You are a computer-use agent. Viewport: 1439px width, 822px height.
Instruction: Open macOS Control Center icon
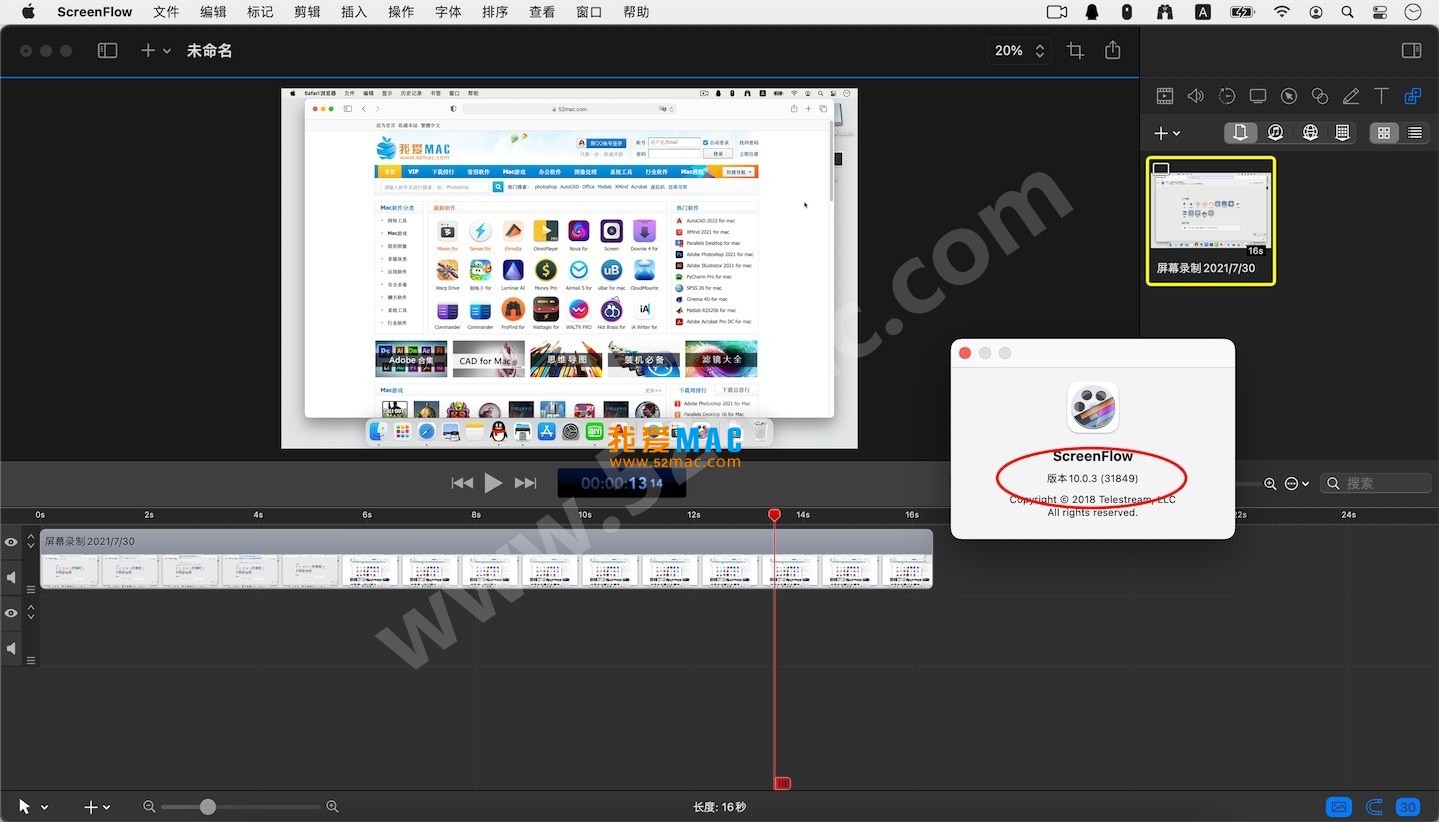(x=1381, y=12)
